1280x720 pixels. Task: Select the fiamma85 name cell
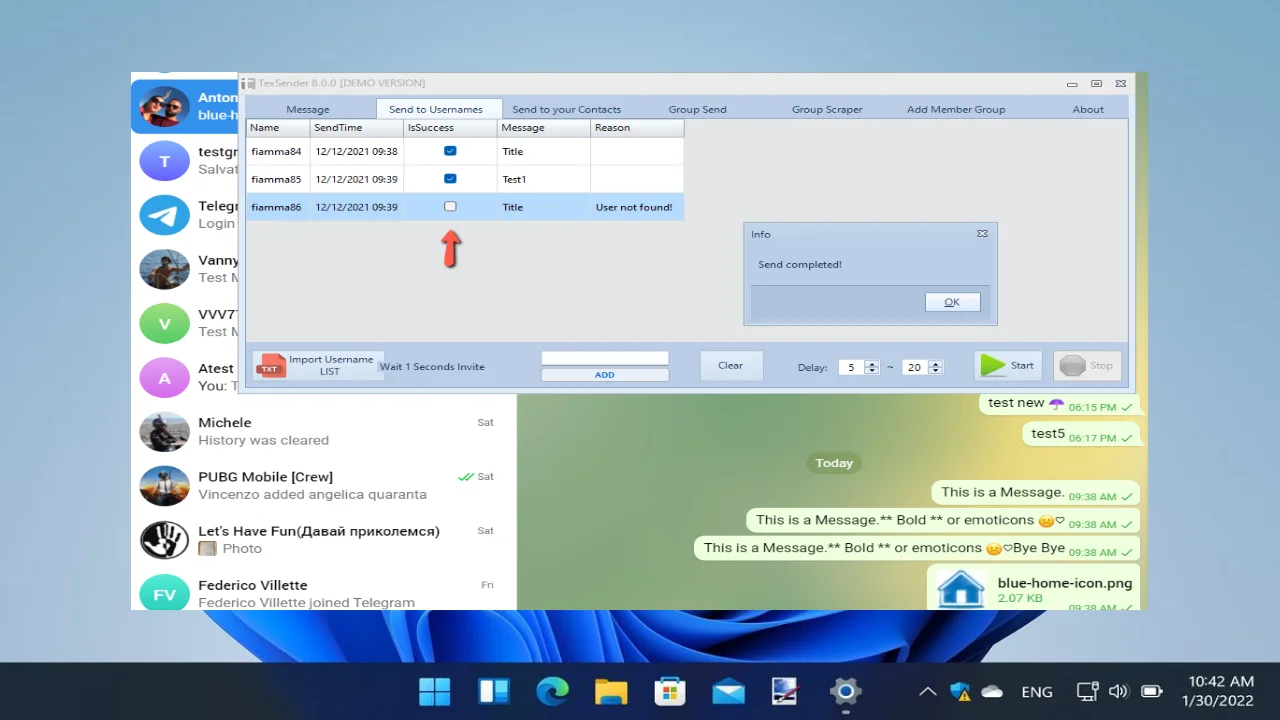tap(278, 179)
